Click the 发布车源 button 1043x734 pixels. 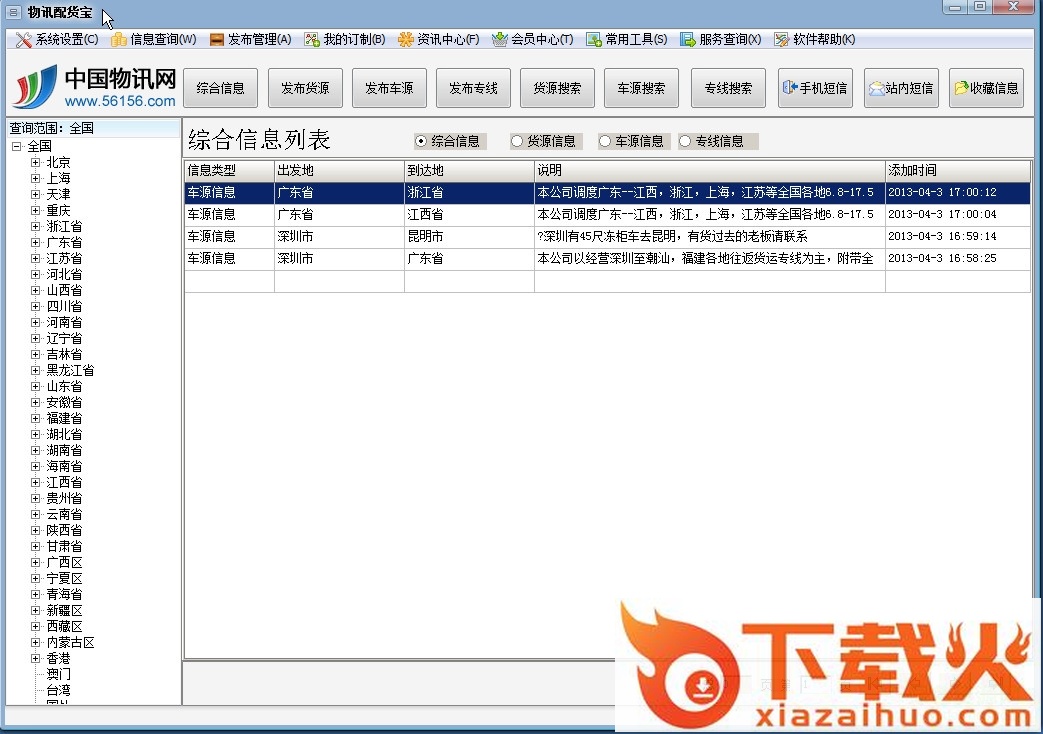[389, 88]
